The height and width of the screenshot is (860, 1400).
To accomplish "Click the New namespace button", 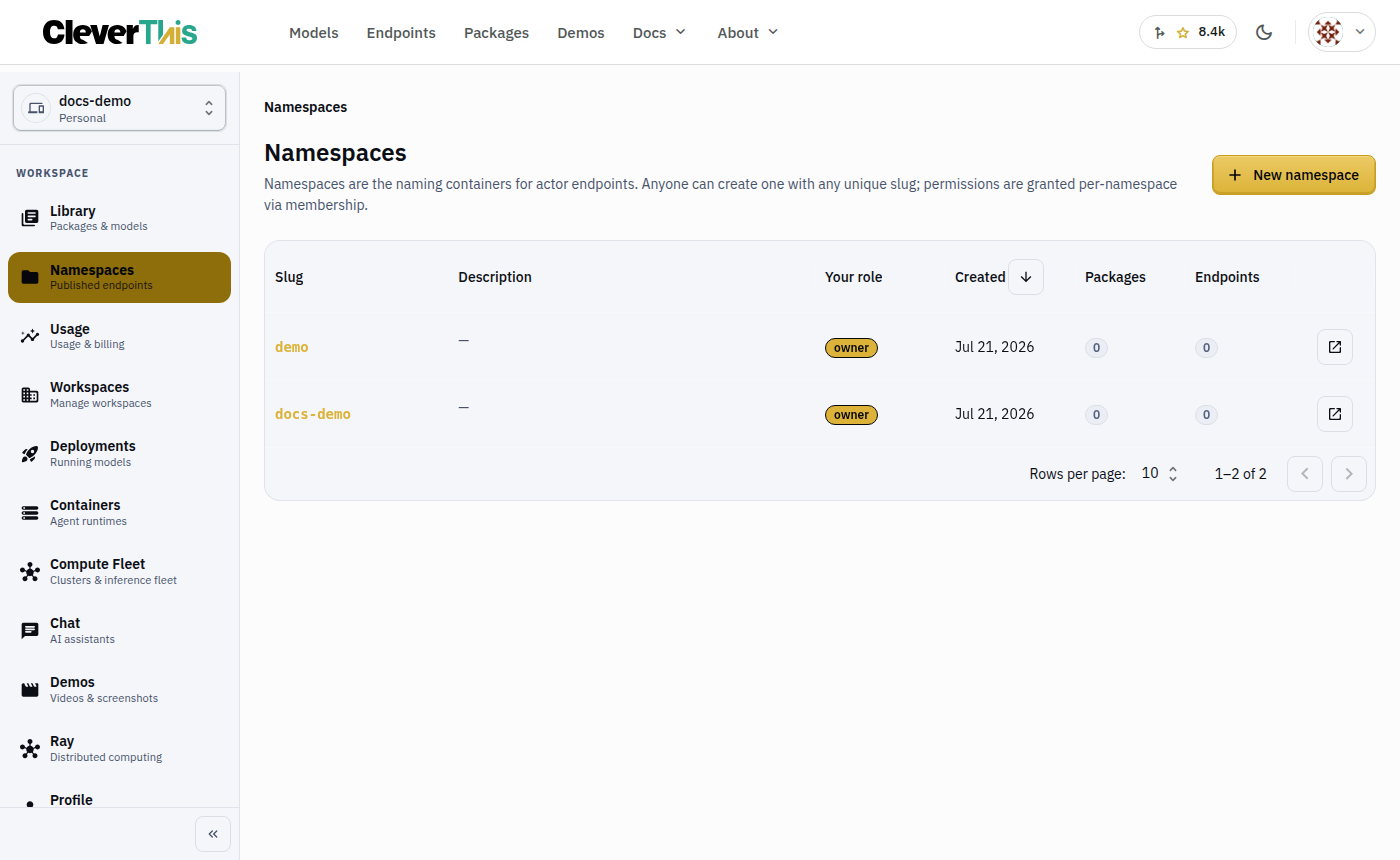I will click(1294, 175).
